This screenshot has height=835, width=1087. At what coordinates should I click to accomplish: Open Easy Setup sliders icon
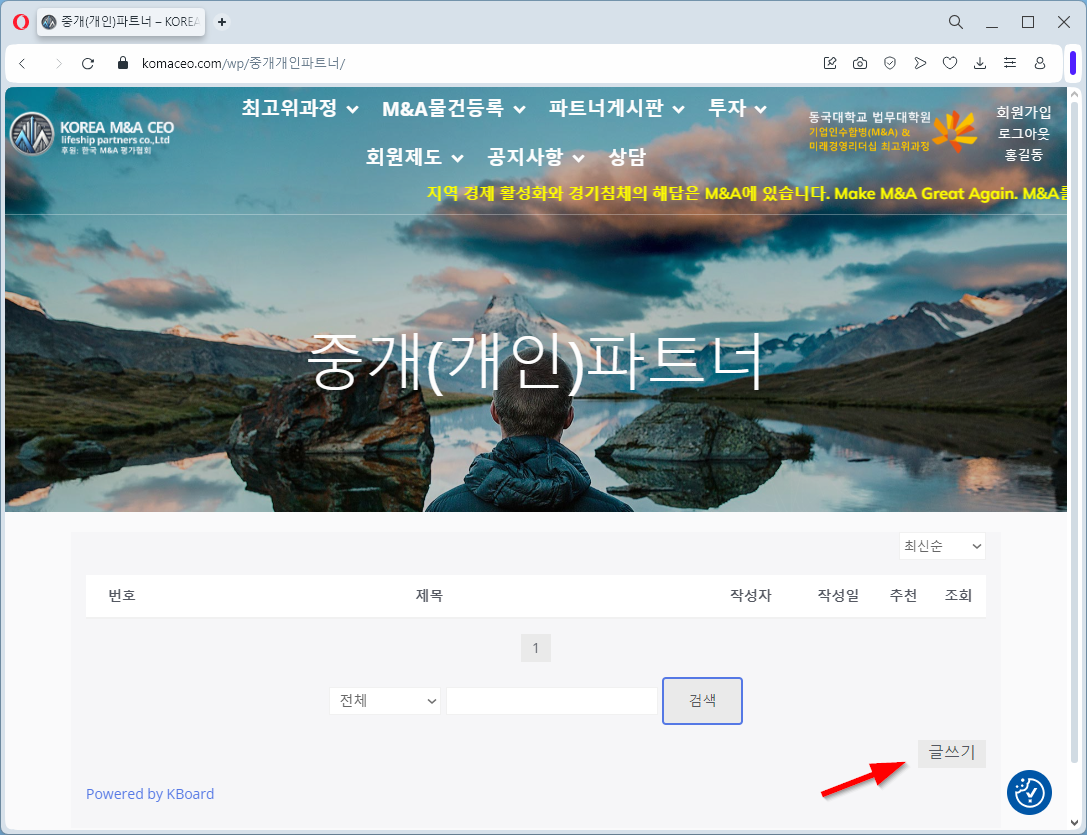1010,63
